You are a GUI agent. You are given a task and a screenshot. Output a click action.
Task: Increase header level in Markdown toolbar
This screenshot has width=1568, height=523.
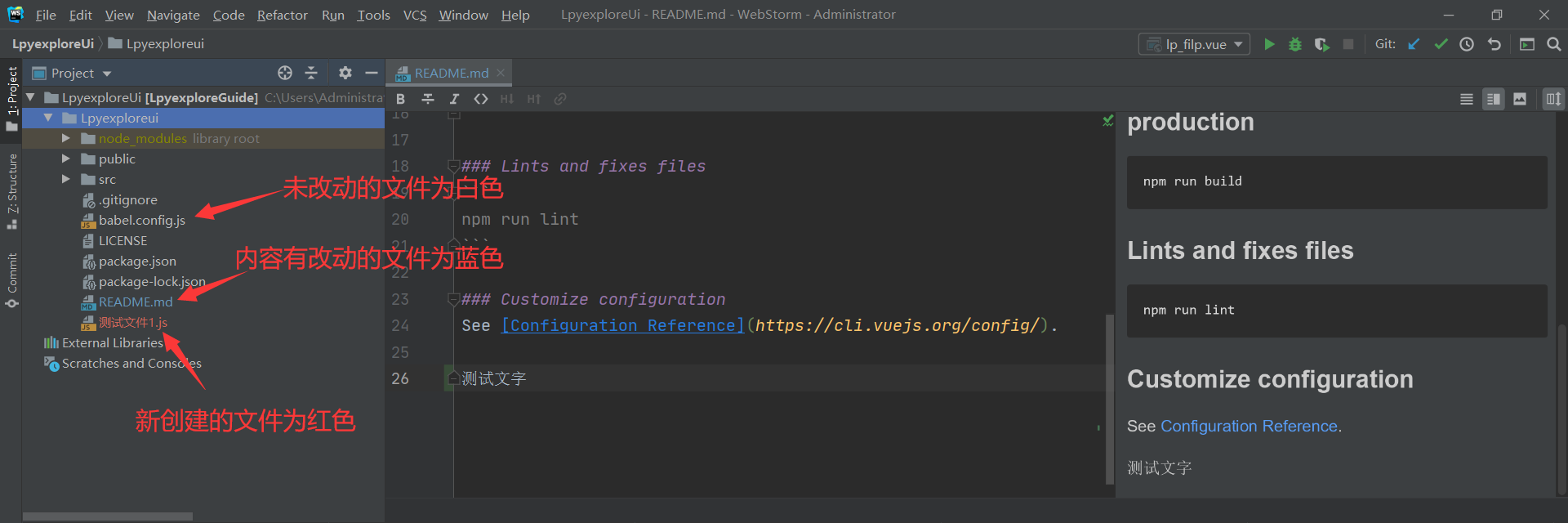[x=533, y=99]
